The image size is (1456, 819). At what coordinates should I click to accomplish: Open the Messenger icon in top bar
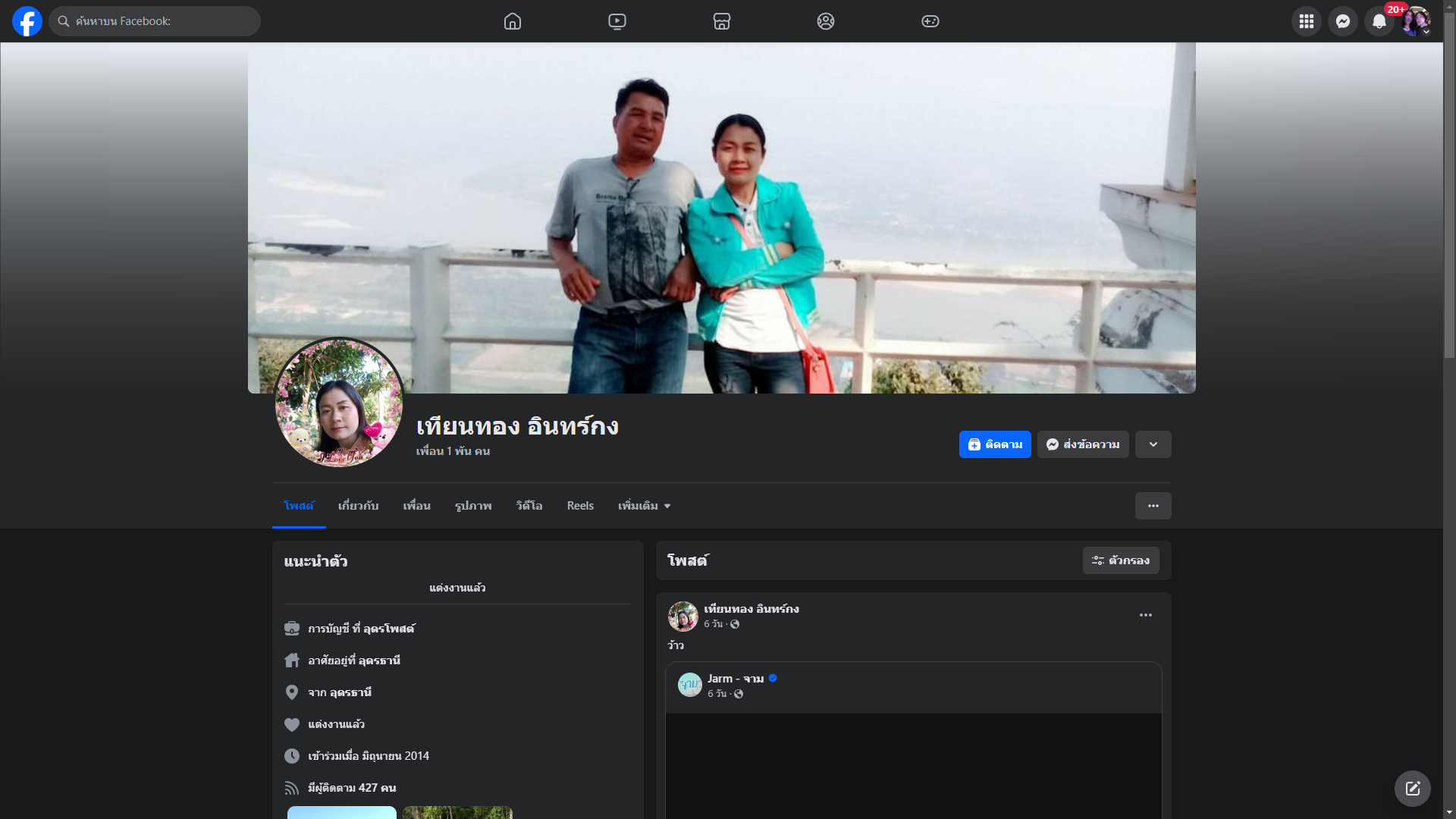1343,21
